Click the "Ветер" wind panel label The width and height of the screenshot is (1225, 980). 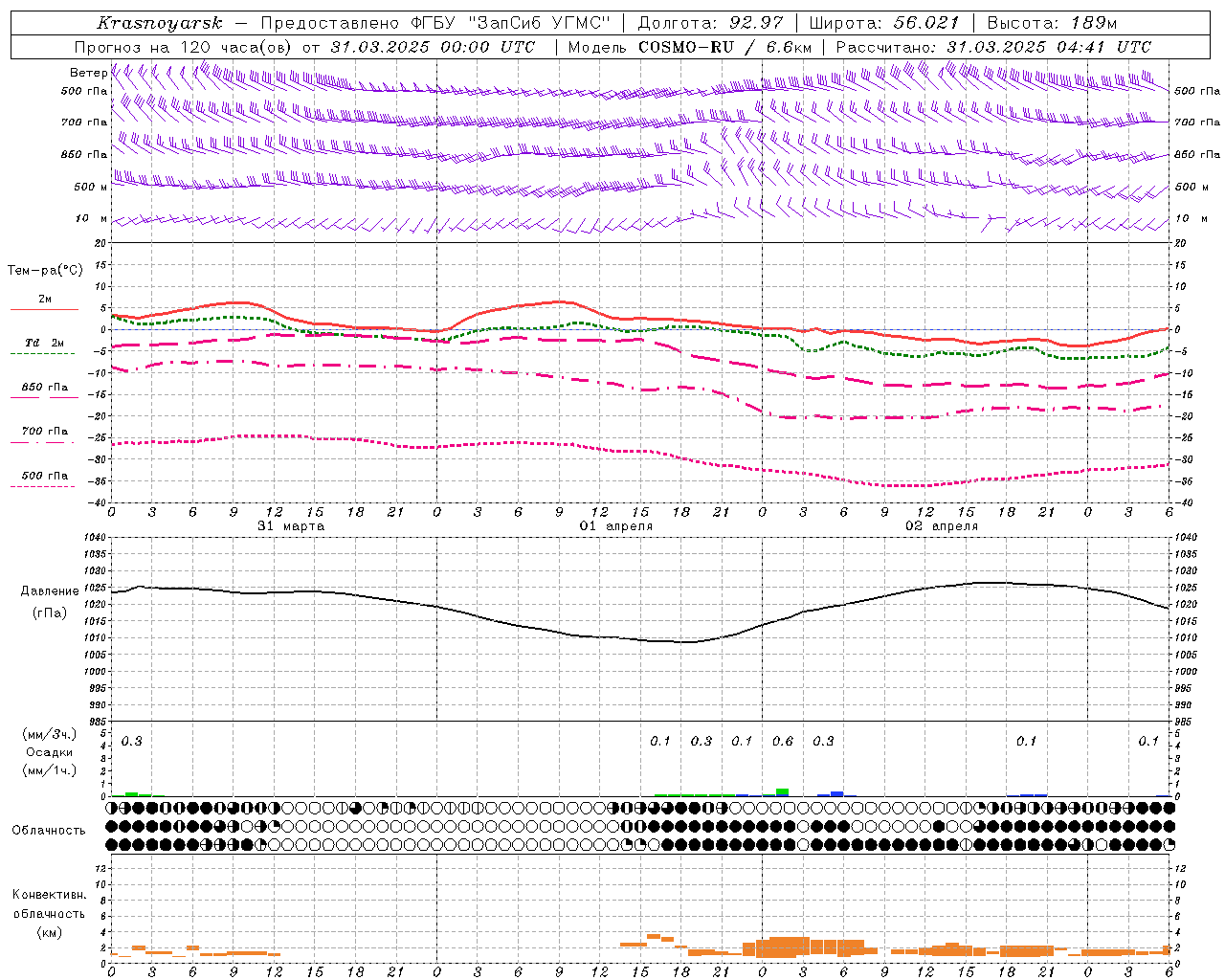pyautogui.click(x=88, y=73)
